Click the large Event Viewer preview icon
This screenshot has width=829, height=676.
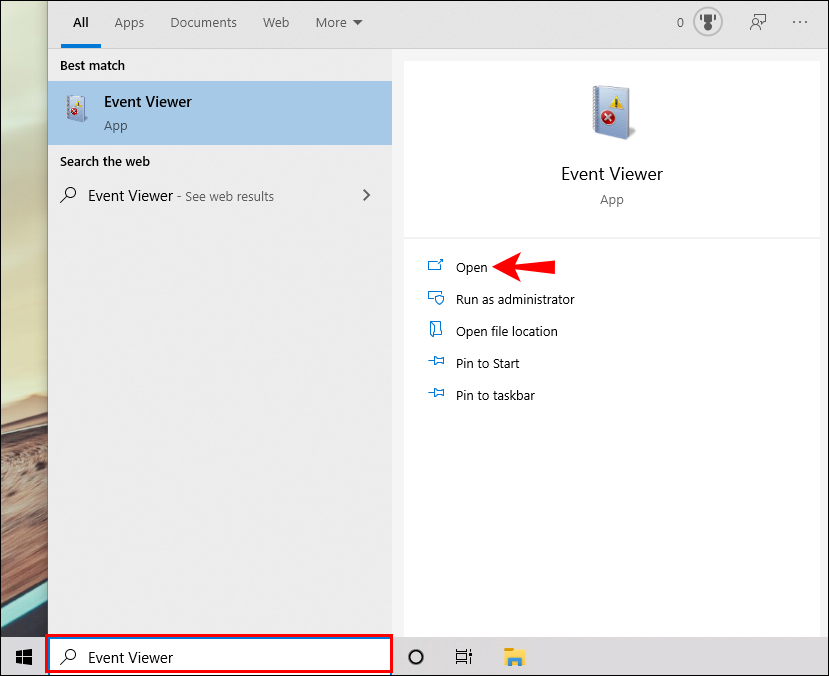pyautogui.click(x=612, y=112)
